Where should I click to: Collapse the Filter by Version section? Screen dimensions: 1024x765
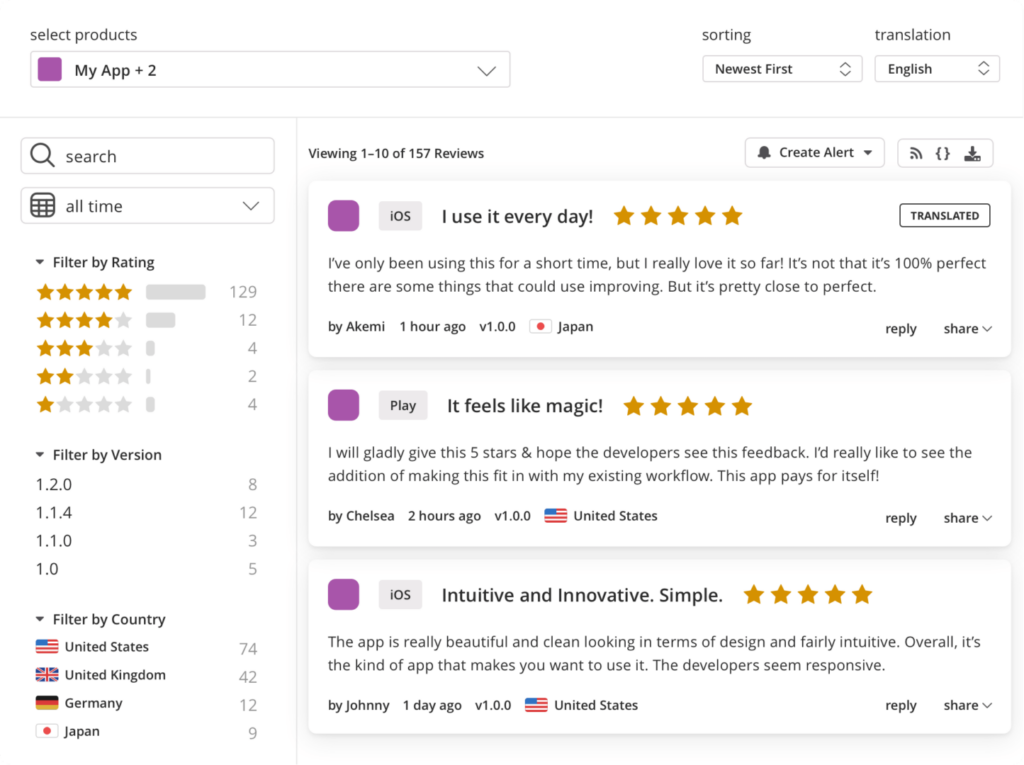[x=38, y=454]
